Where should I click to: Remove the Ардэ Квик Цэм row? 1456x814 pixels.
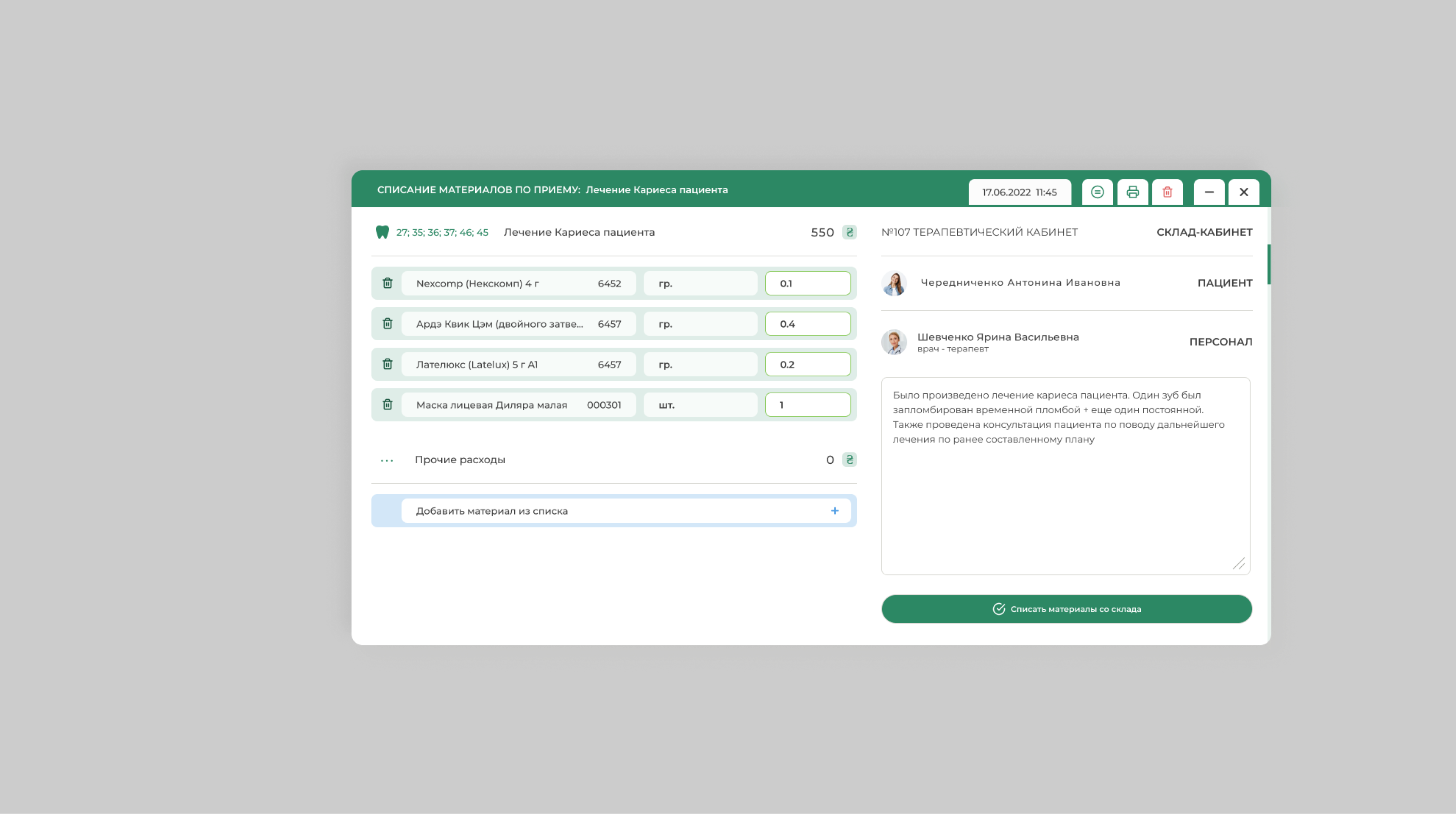(x=387, y=324)
